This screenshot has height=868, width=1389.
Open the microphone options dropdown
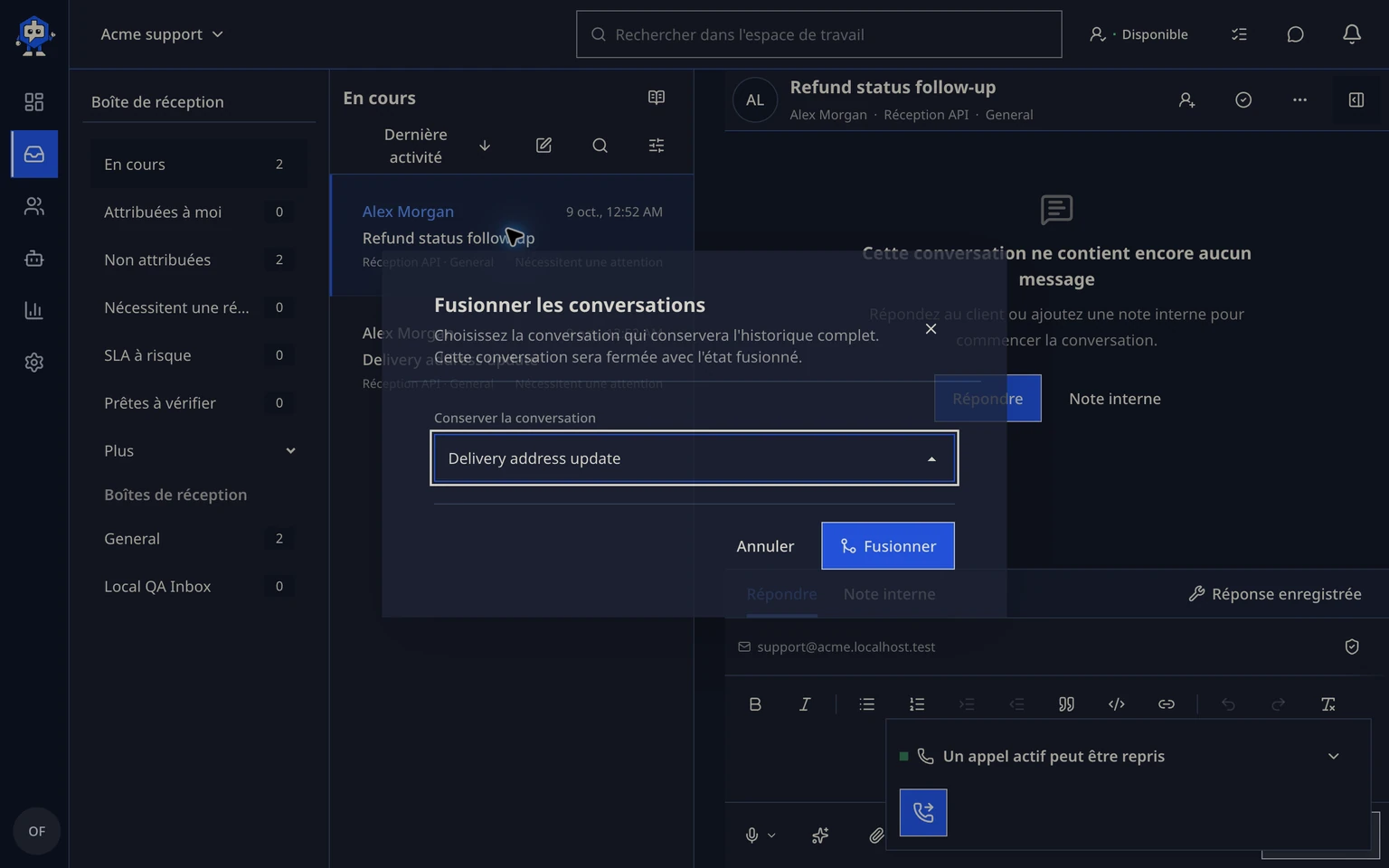(771, 835)
